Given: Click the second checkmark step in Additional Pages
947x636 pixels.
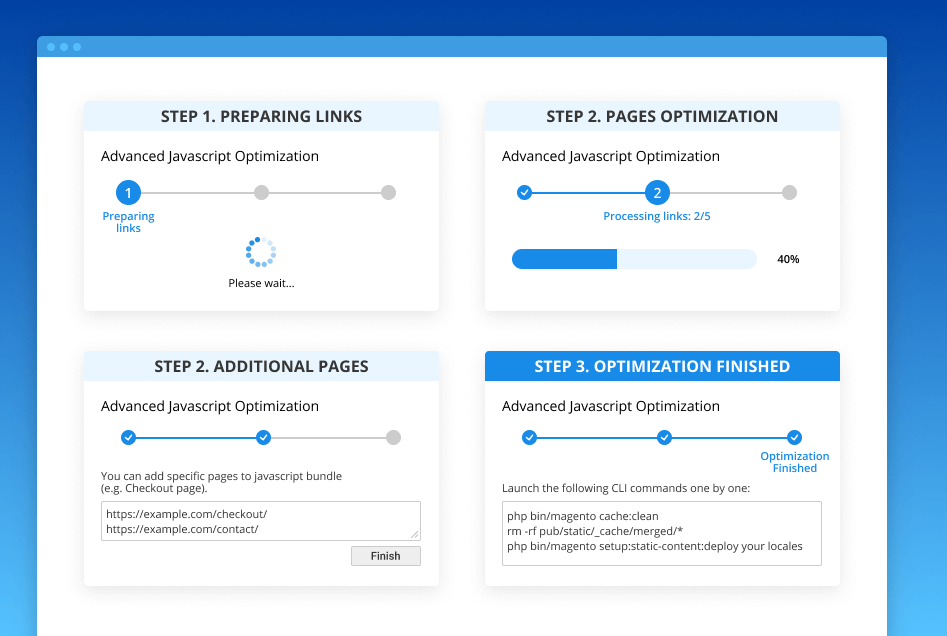Looking at the screenshot, I should (x=263, y=437).
